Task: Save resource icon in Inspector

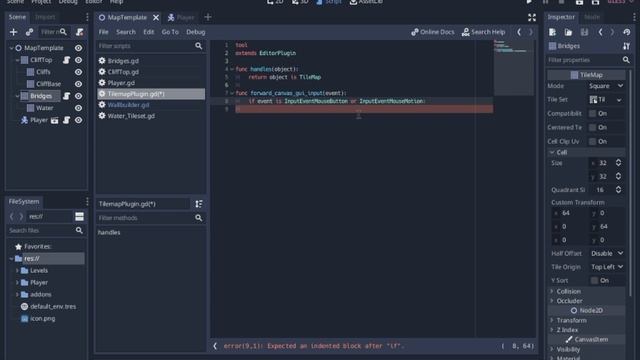Action: (584, 32)
